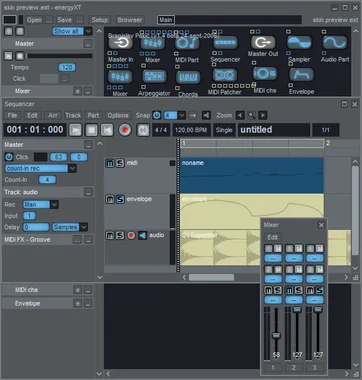Stop playback with the stop button

point(91,130)
